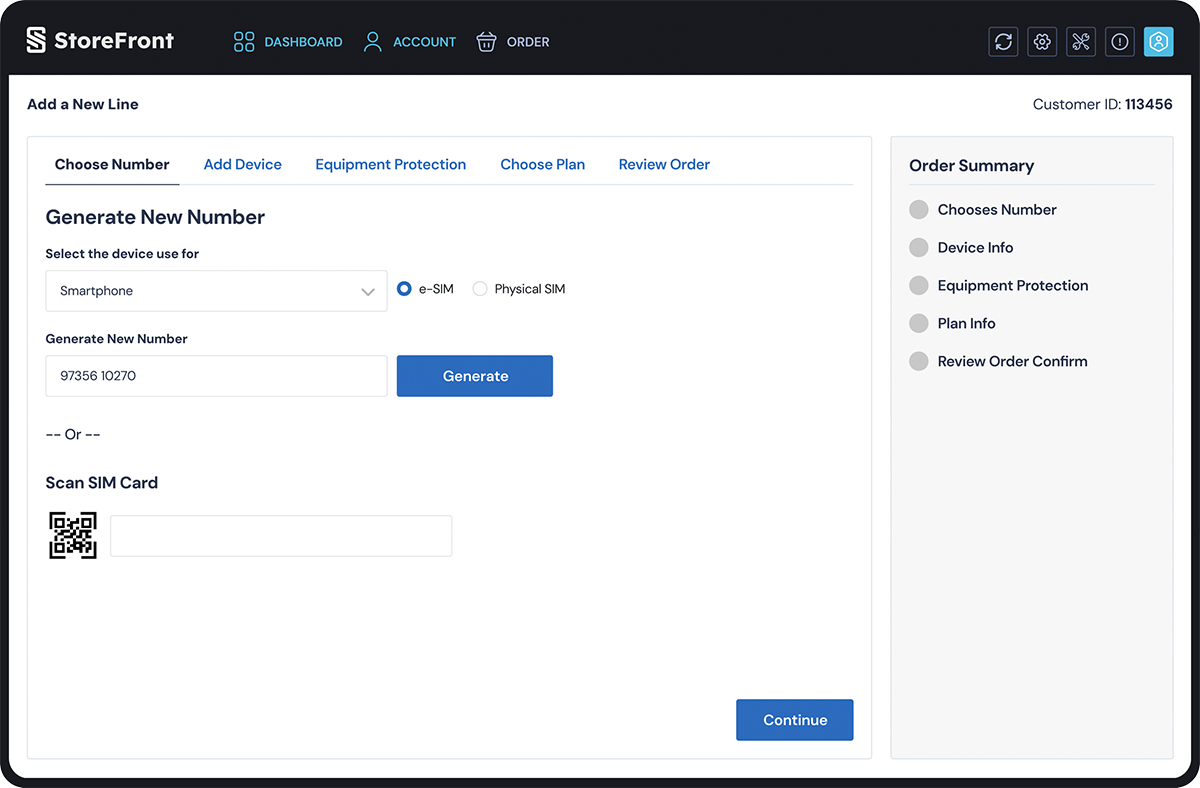Click the Scan SIM Card input field
The image size is (1200, 788).
[281, 536]
